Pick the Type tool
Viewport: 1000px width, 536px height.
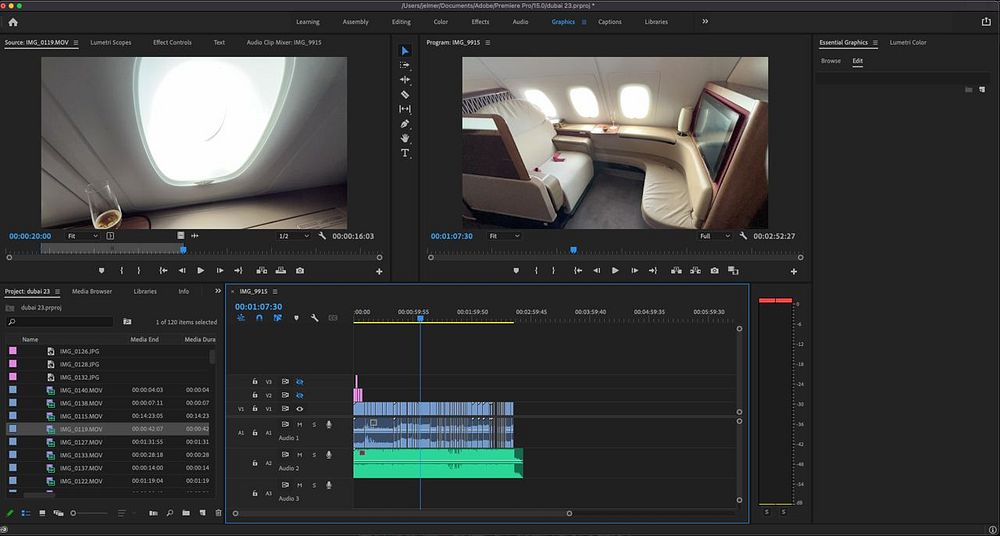405,153
